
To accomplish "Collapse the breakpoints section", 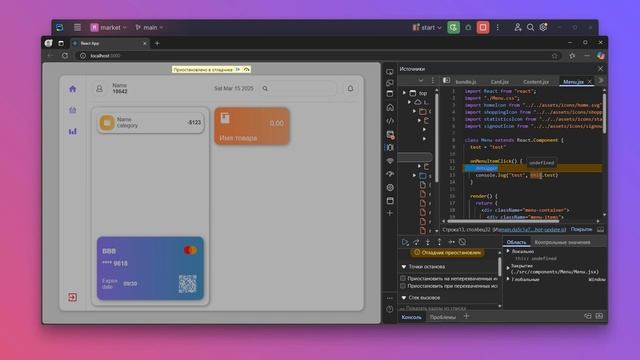I will 404,267.
